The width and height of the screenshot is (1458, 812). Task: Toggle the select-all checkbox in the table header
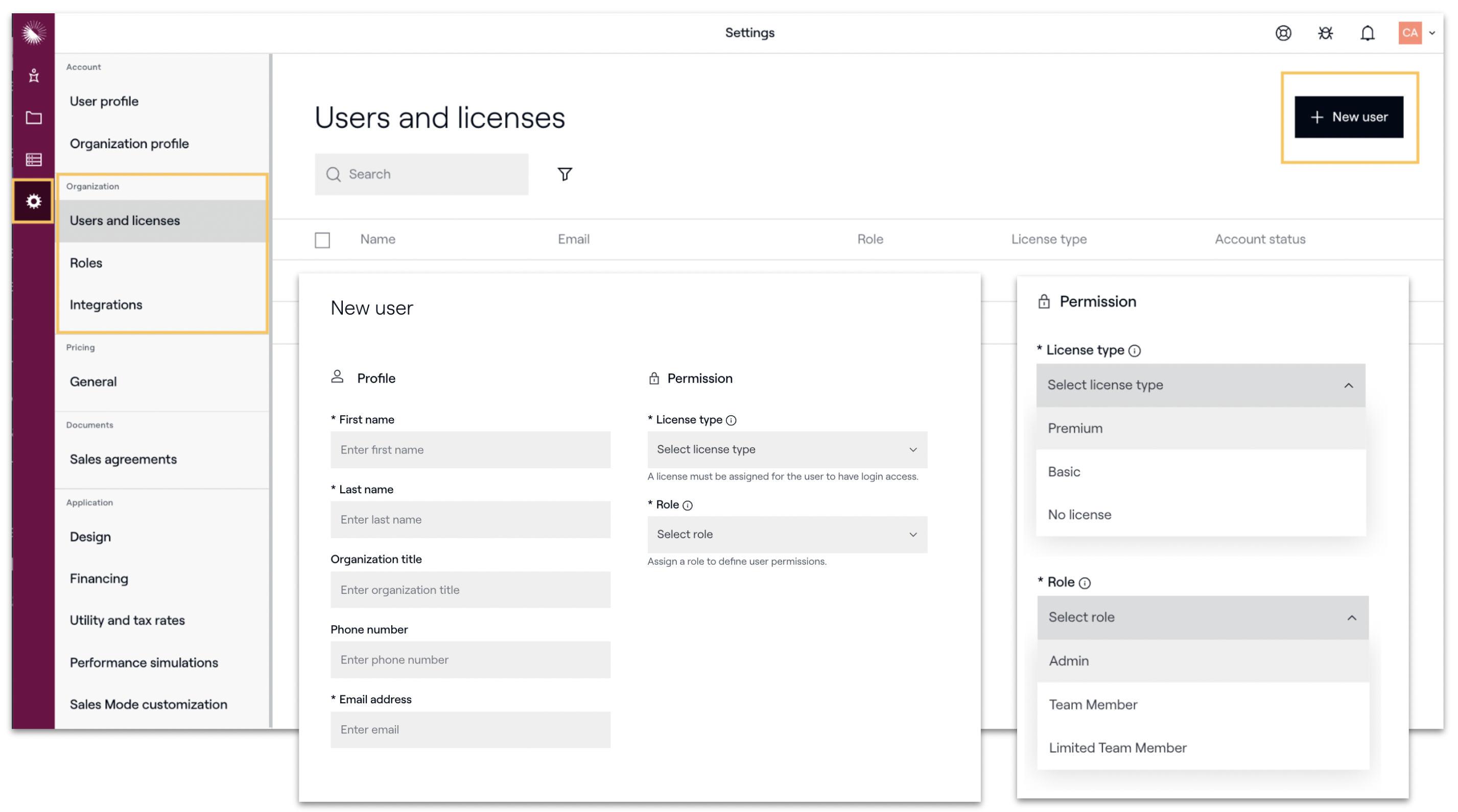click(x=322, y=240)
